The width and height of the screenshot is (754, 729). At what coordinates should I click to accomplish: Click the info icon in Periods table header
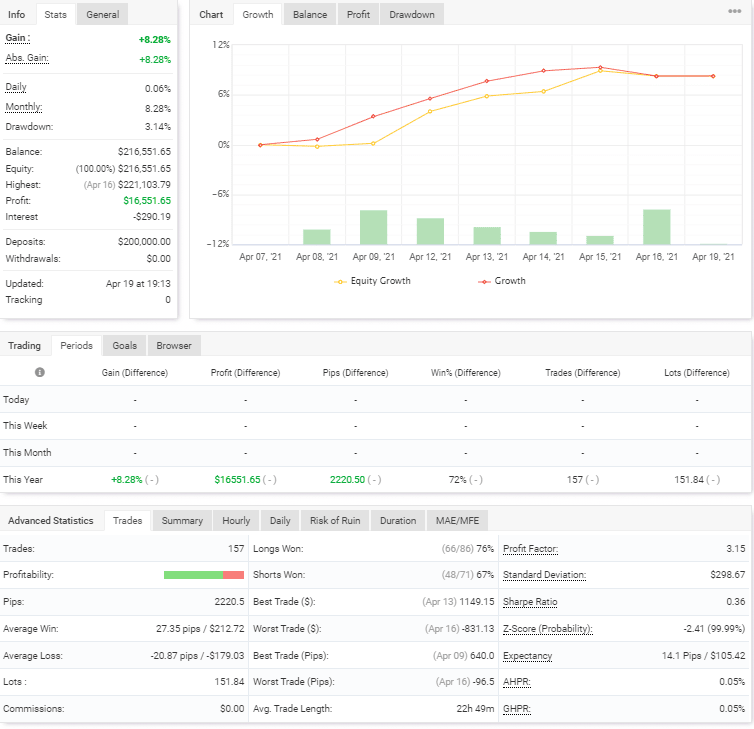[40, 372]
